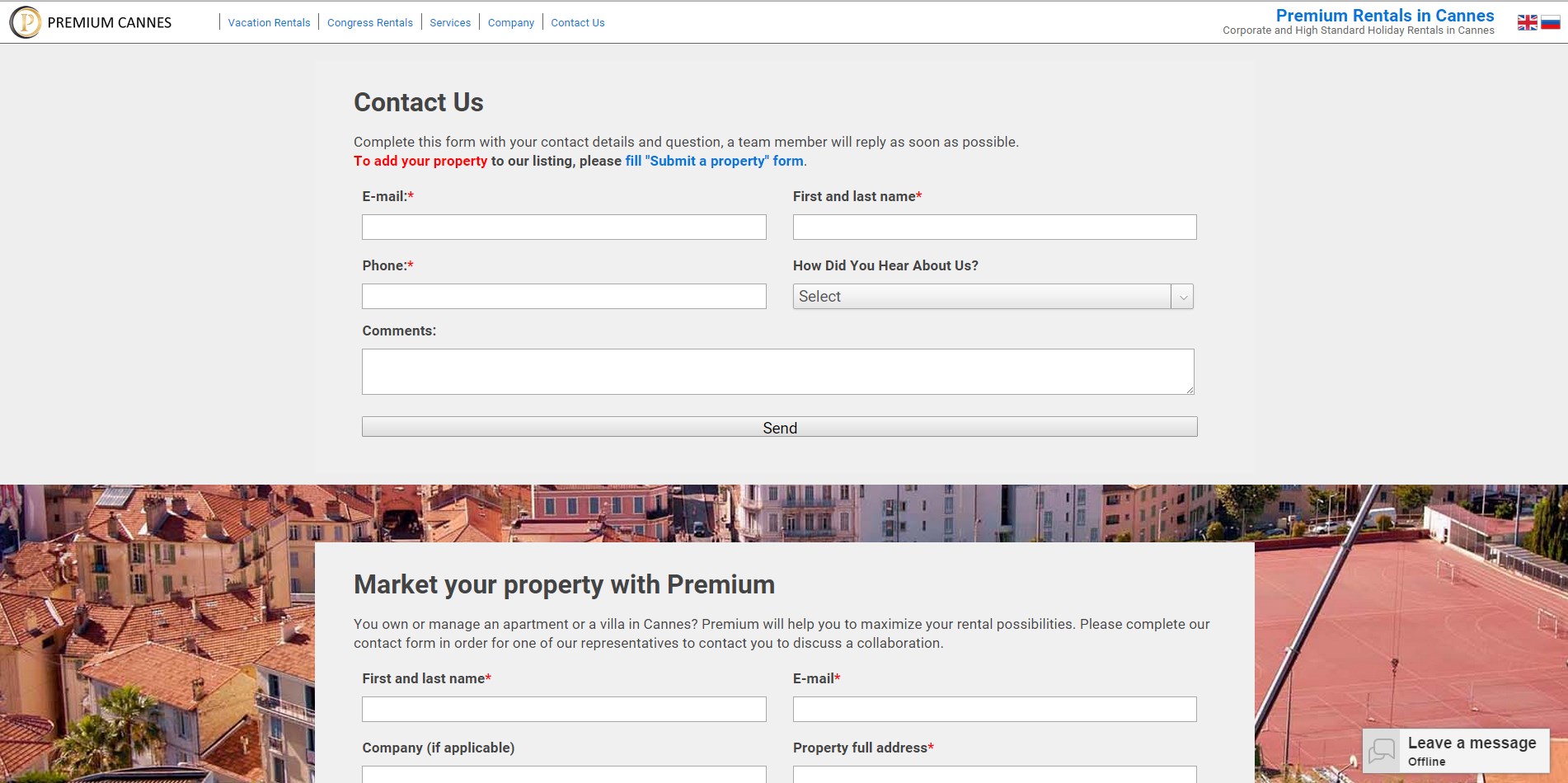This screenshot has height=783, width=1568.
Task: Switch language using the UK flag icon
Action: pos(1526,22)
